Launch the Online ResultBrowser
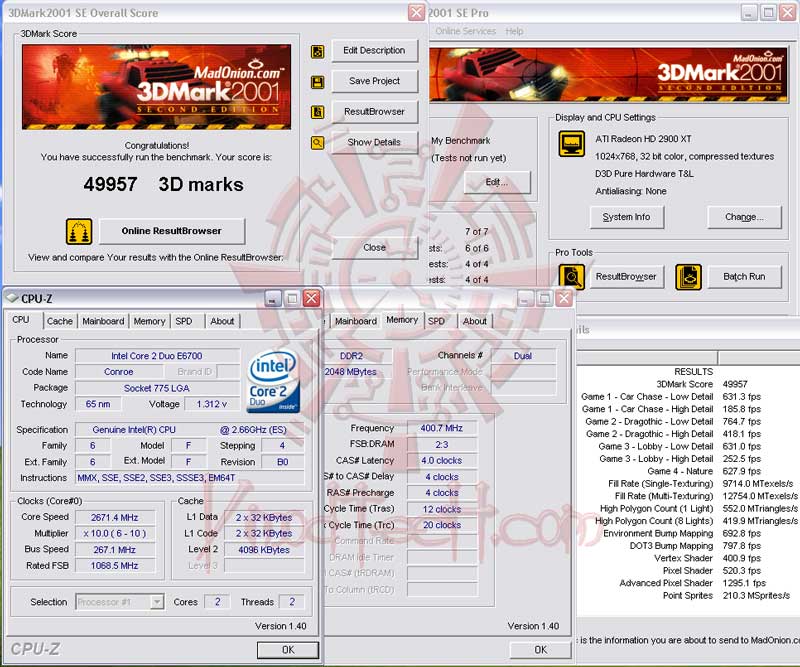The width and height of the screenshot is (800, 667). pos(172,231)
